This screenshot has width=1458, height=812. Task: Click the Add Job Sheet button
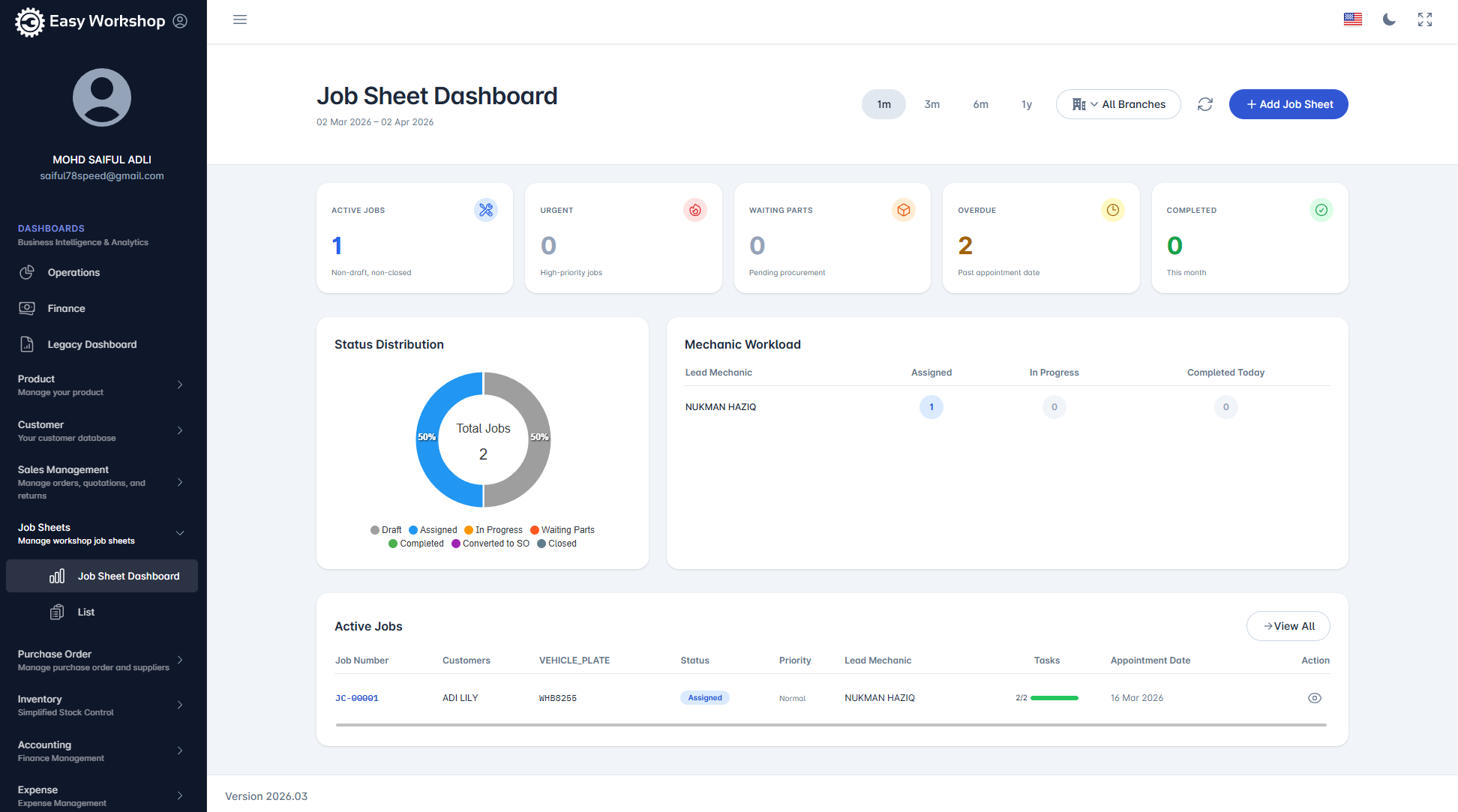click(x=1288, y=104)
